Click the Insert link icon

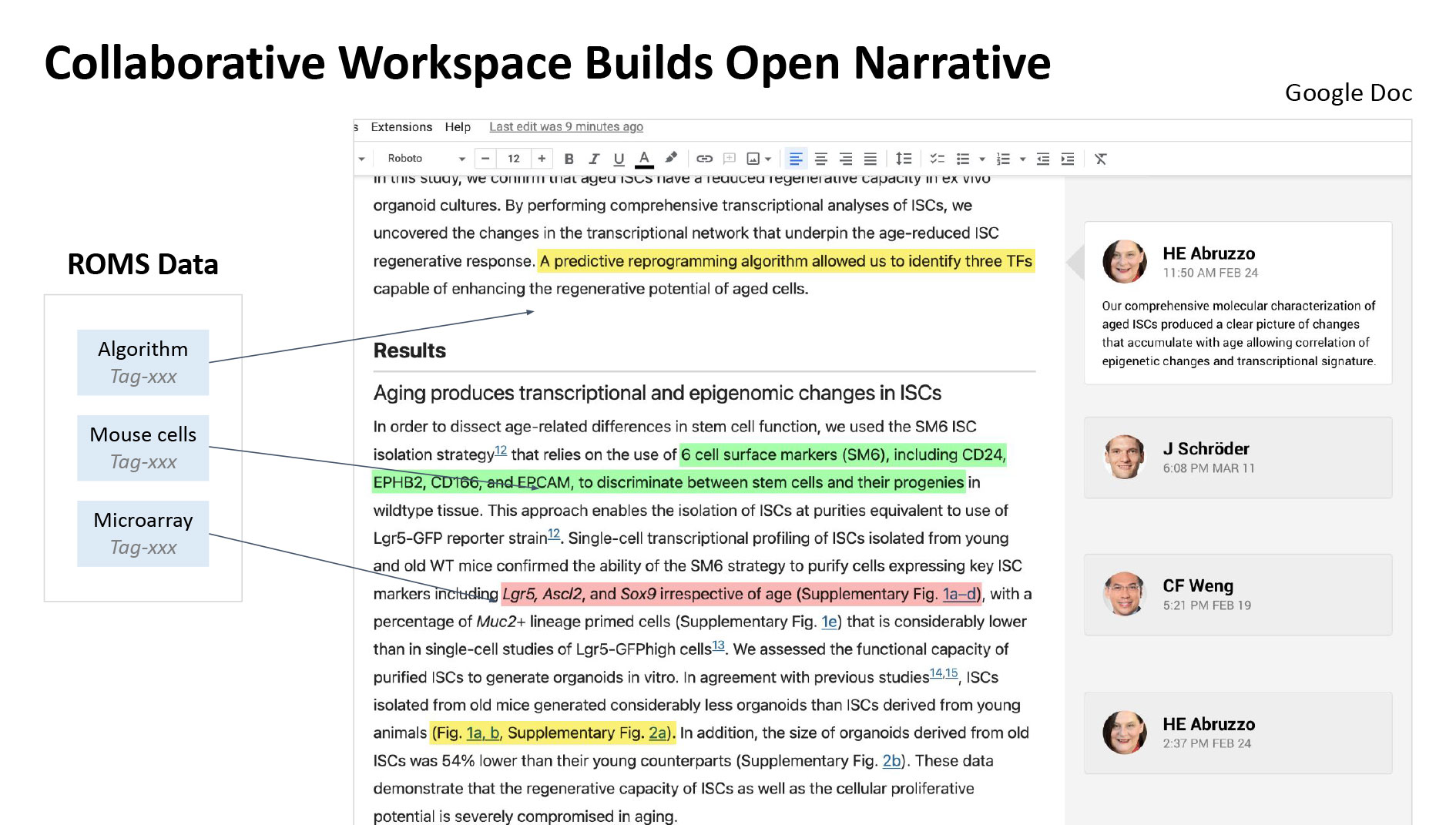704,159
